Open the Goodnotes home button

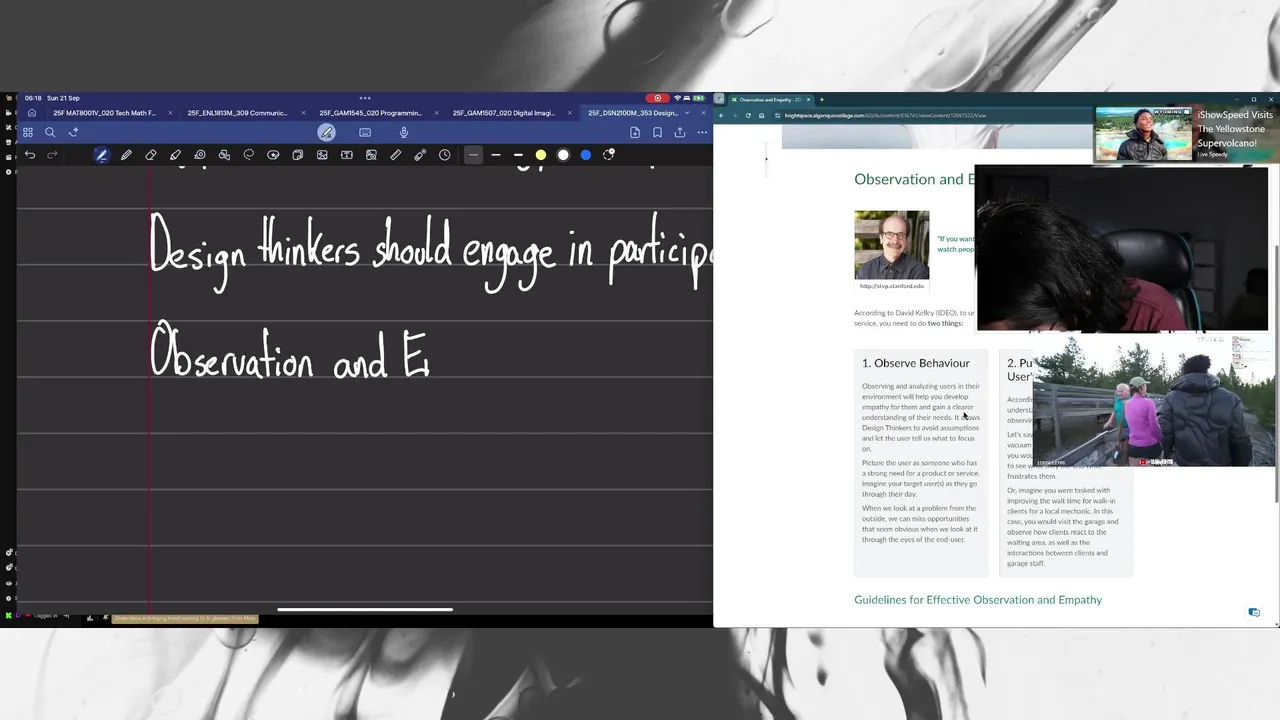[x=32, y=113]
